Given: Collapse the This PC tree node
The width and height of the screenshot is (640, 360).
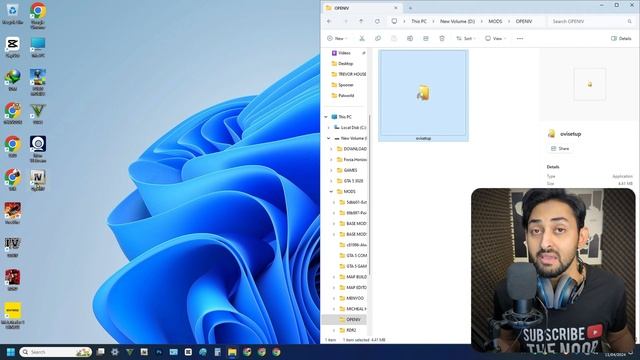Looking at the screenshot, I should point(326,117).
